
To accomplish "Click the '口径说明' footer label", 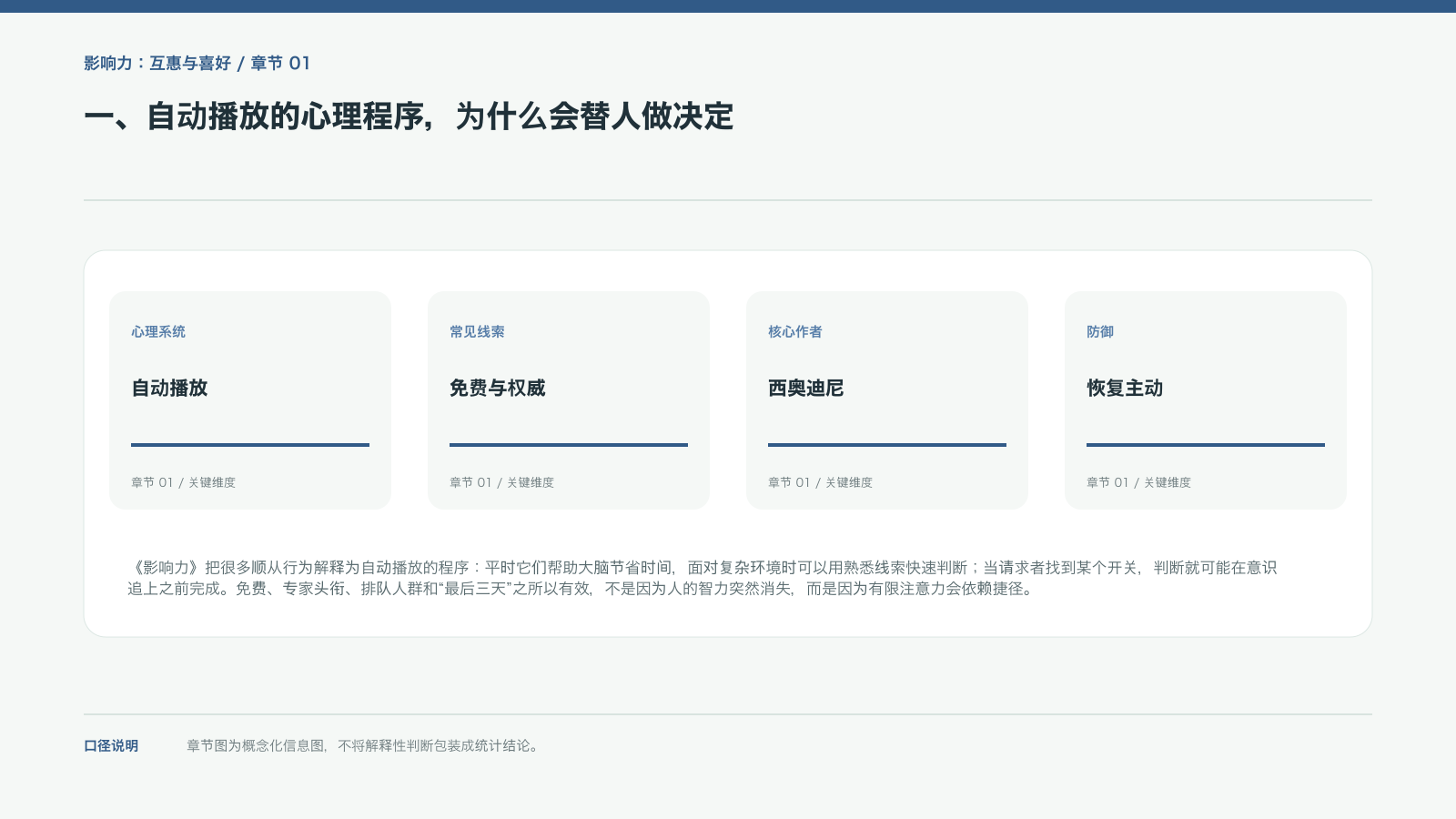I will click(111, 746).
